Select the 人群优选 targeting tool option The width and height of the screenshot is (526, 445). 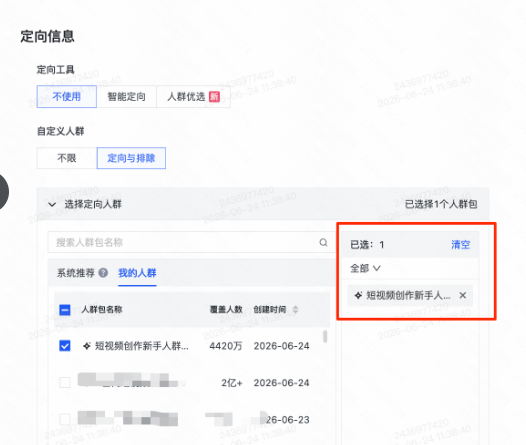[193, 97]
